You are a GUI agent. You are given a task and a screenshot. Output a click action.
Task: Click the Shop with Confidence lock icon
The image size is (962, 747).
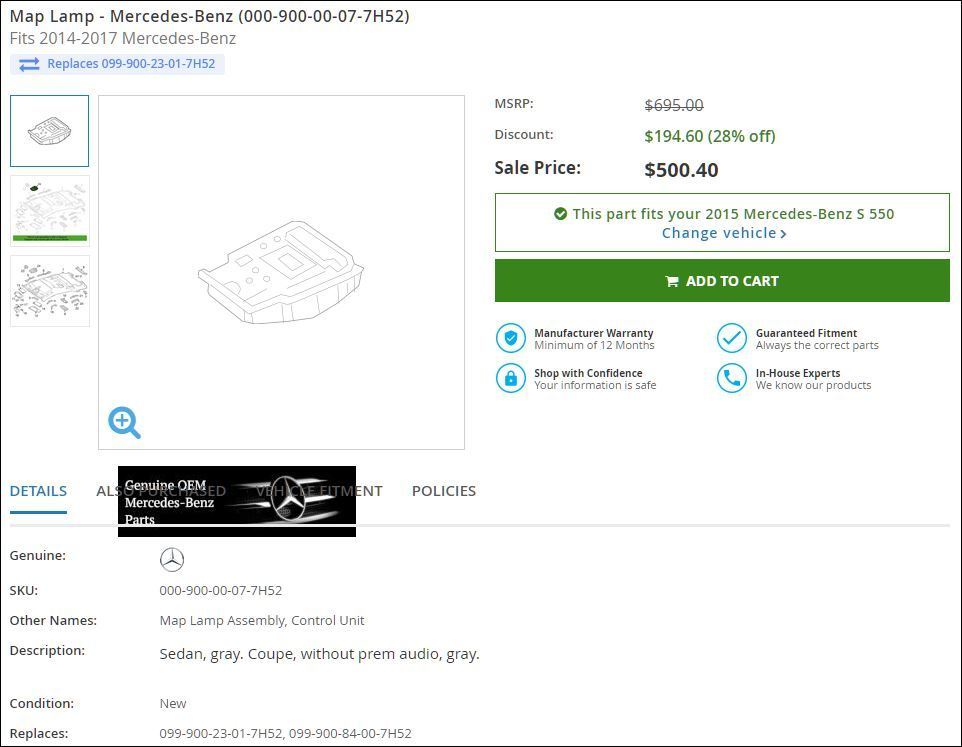(510, 378)
